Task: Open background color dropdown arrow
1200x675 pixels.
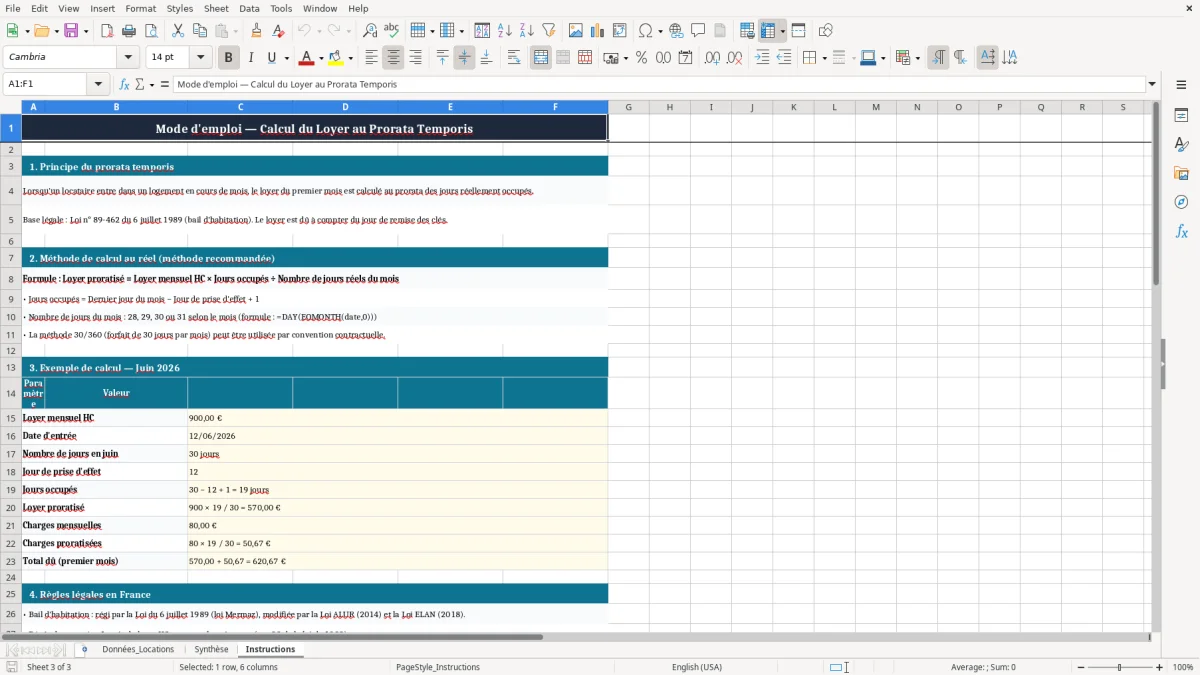Action: [350, 58]
